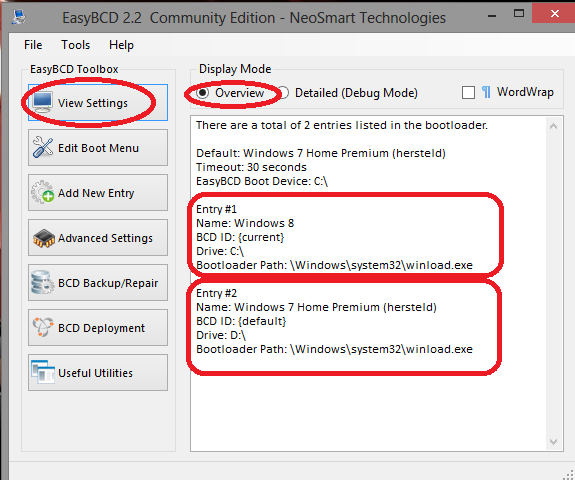Open the Tools menu

(x=75, y=45)
